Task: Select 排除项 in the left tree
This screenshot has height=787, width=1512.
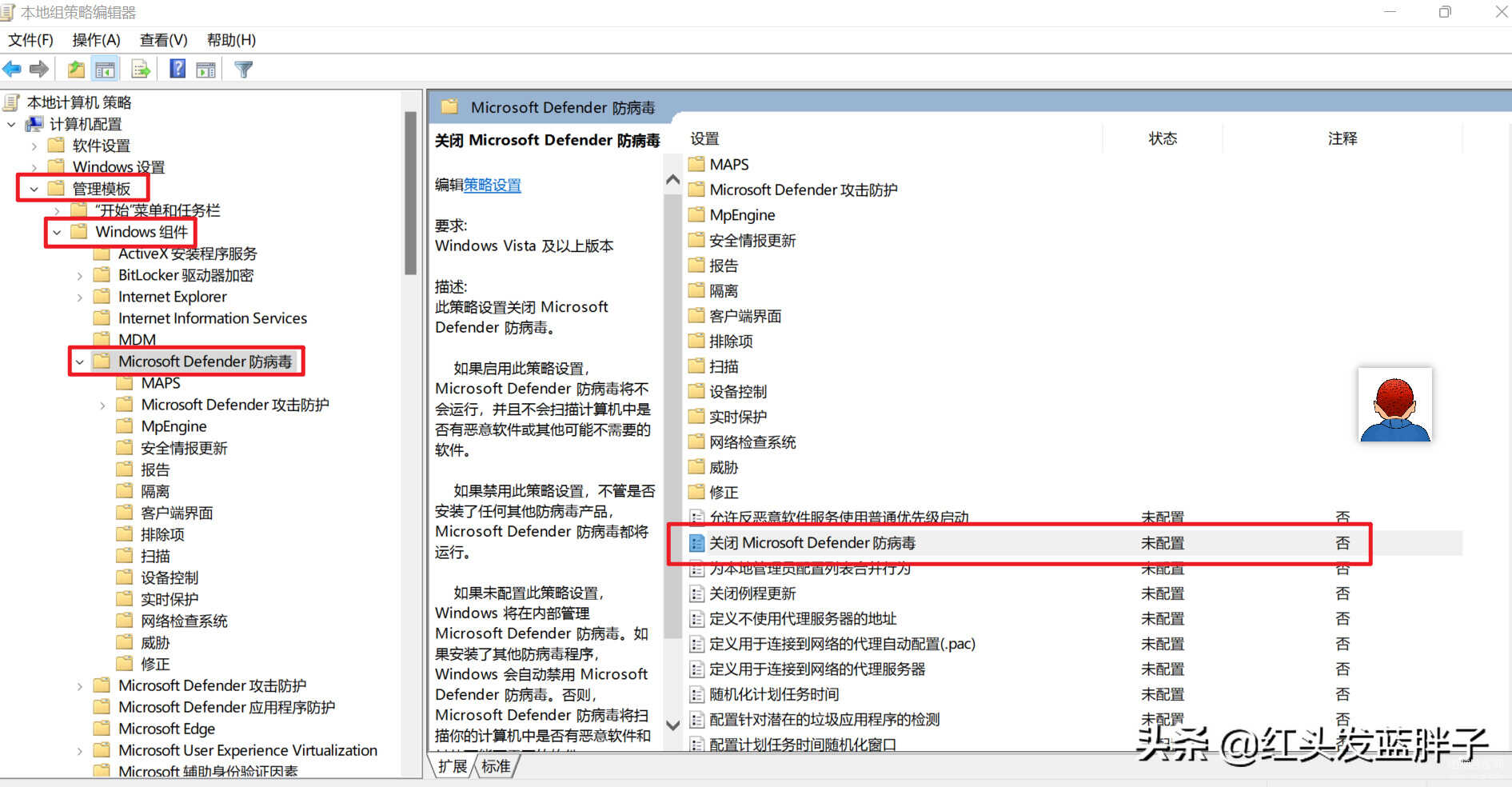Action: tap(162, 534)
